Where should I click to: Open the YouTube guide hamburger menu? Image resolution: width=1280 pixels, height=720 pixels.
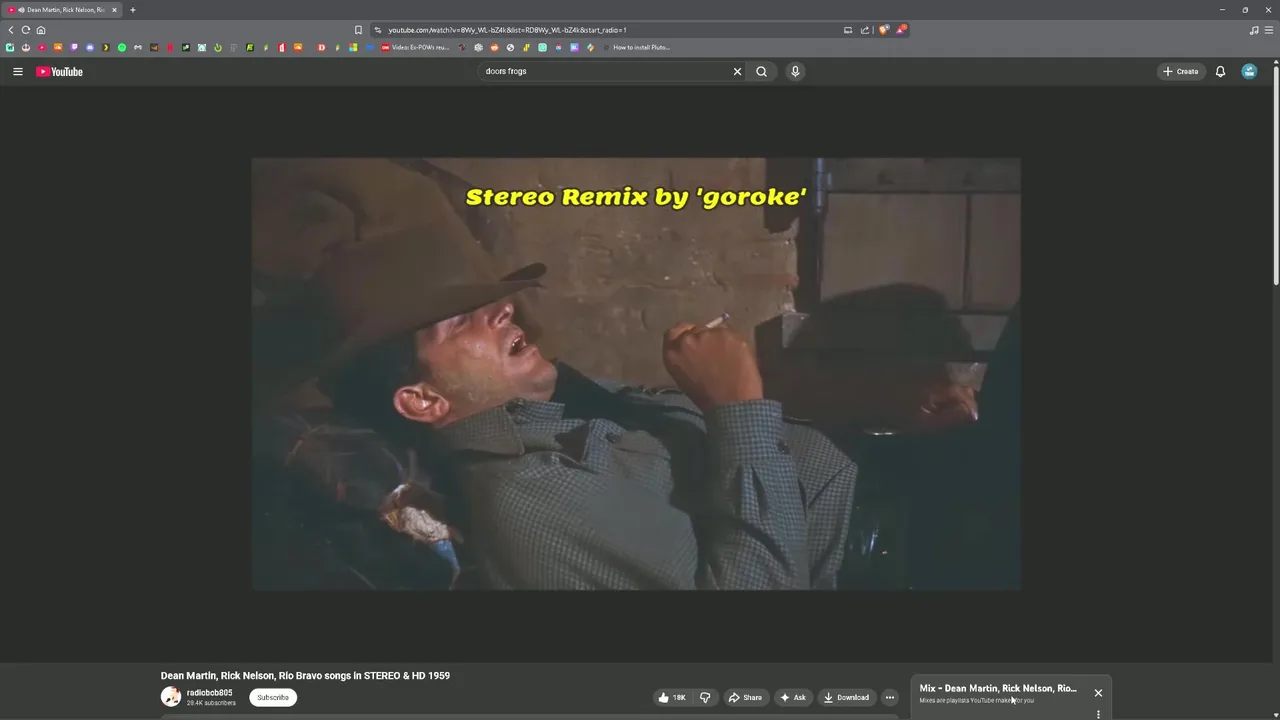click(x=17, y=71)
